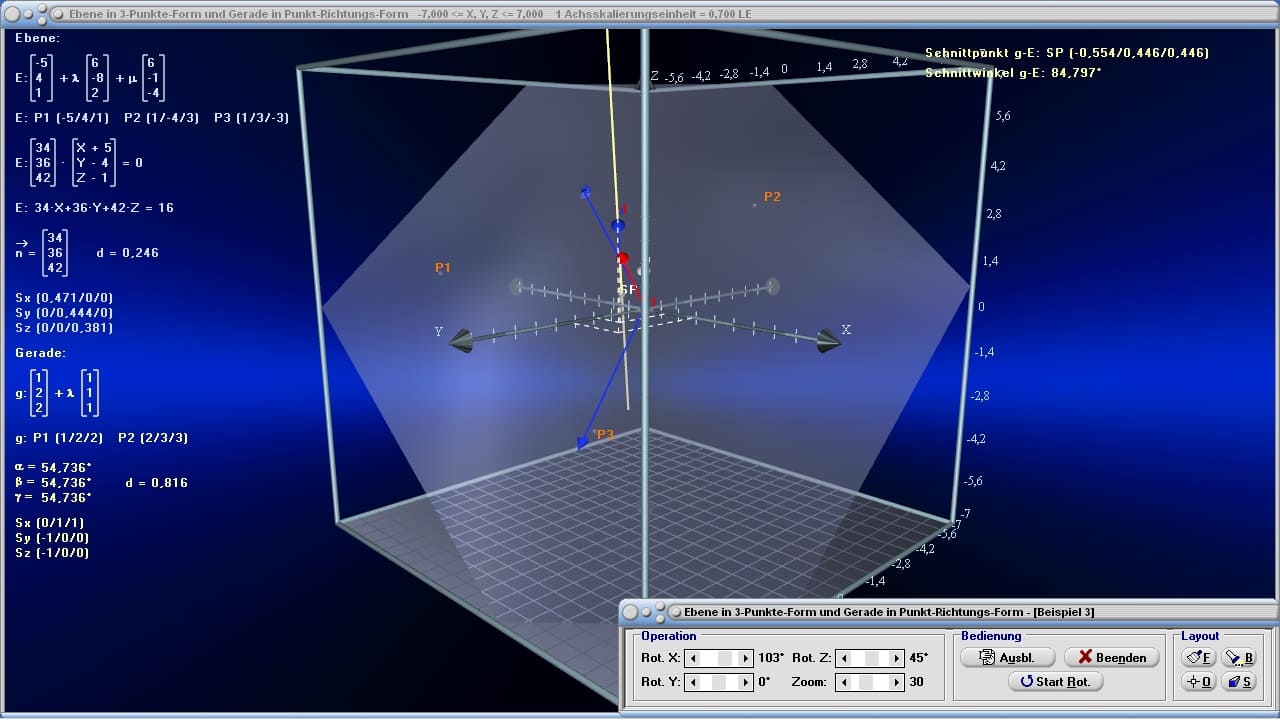
Task: Click the Rot. X left arrow
Action: click(693, 658)
